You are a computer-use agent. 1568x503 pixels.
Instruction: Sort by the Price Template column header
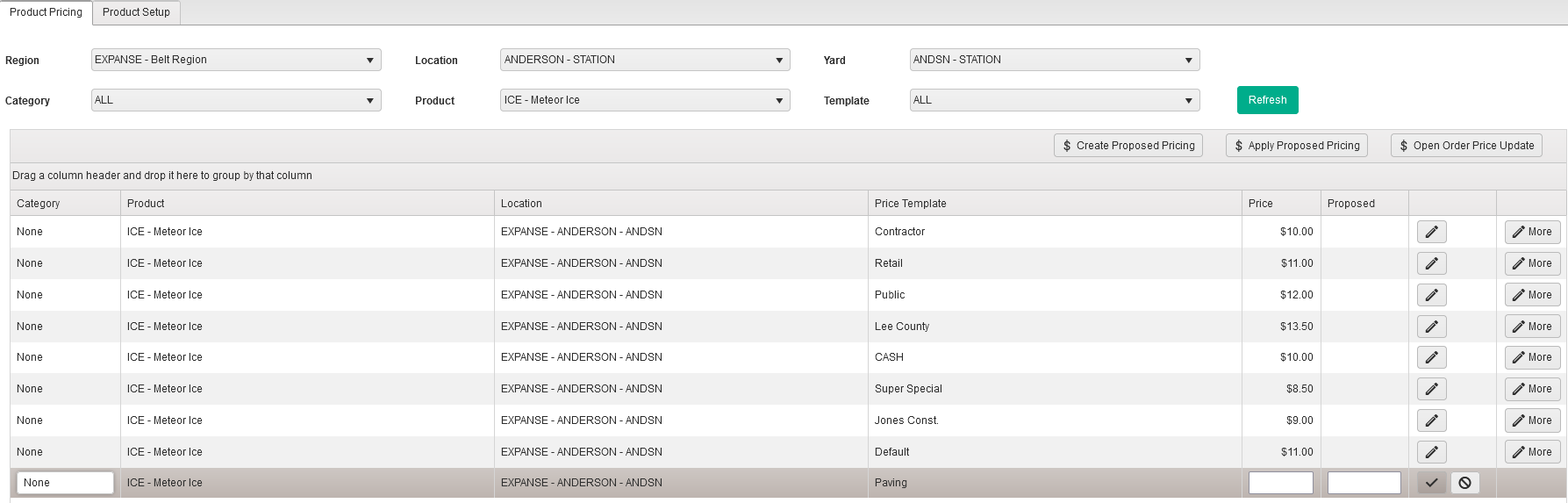point(910,204)
